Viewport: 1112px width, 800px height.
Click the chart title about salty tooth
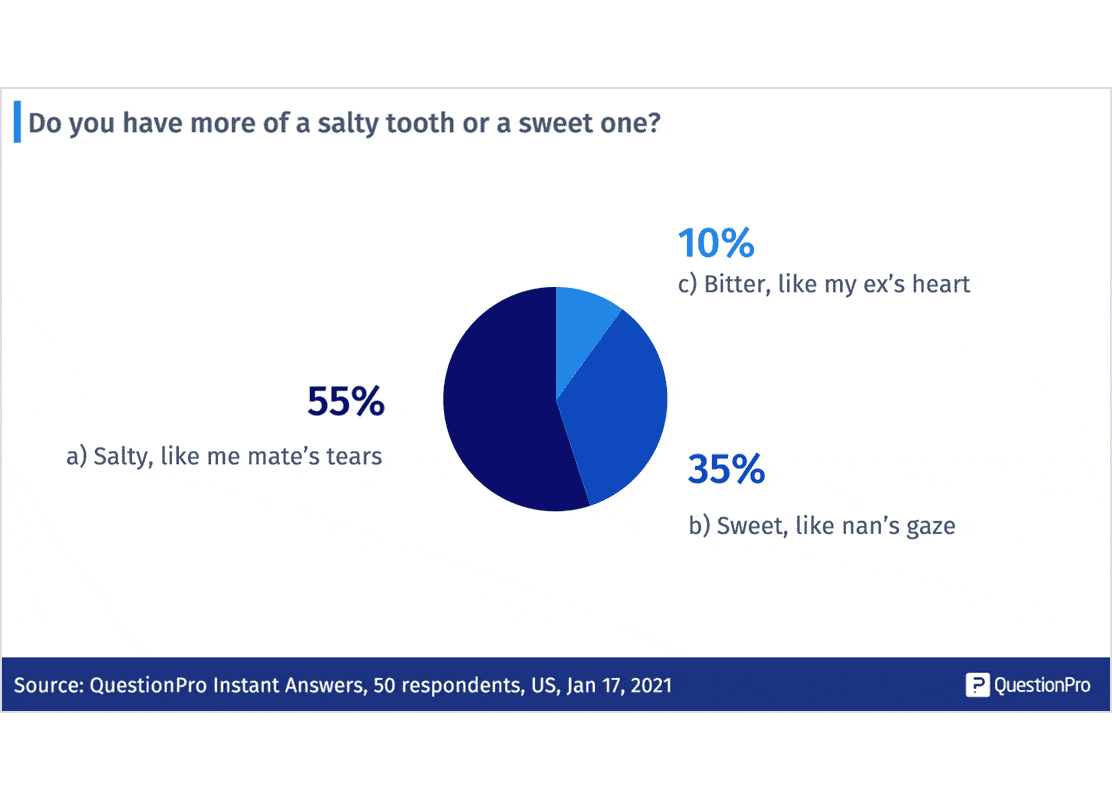coord(345,123)
